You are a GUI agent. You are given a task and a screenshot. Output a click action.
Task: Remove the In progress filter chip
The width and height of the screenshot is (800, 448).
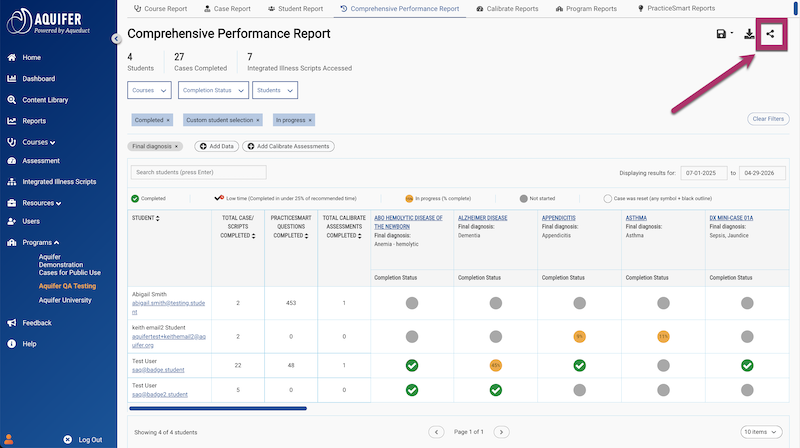(310, 120)
